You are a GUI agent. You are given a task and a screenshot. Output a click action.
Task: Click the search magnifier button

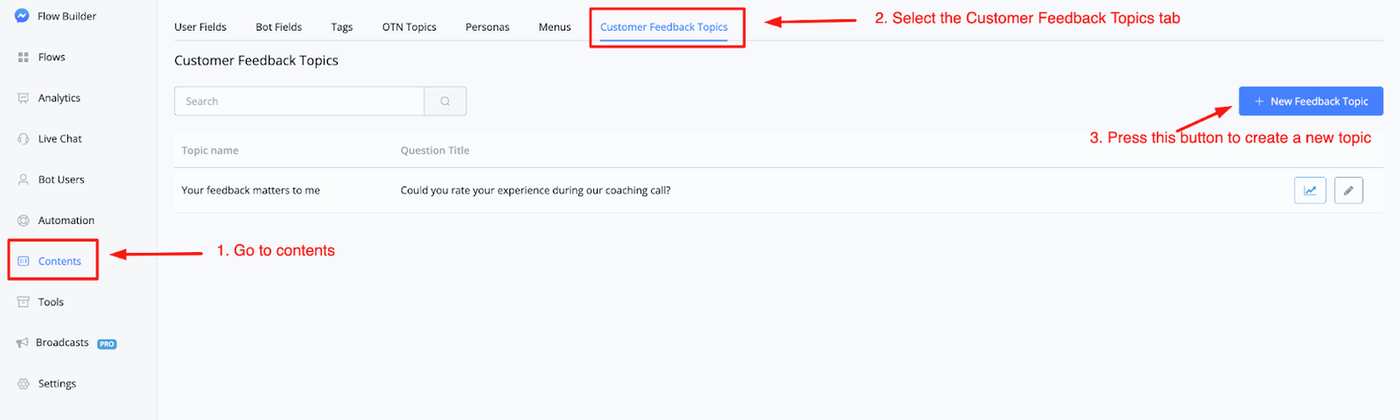445,101
